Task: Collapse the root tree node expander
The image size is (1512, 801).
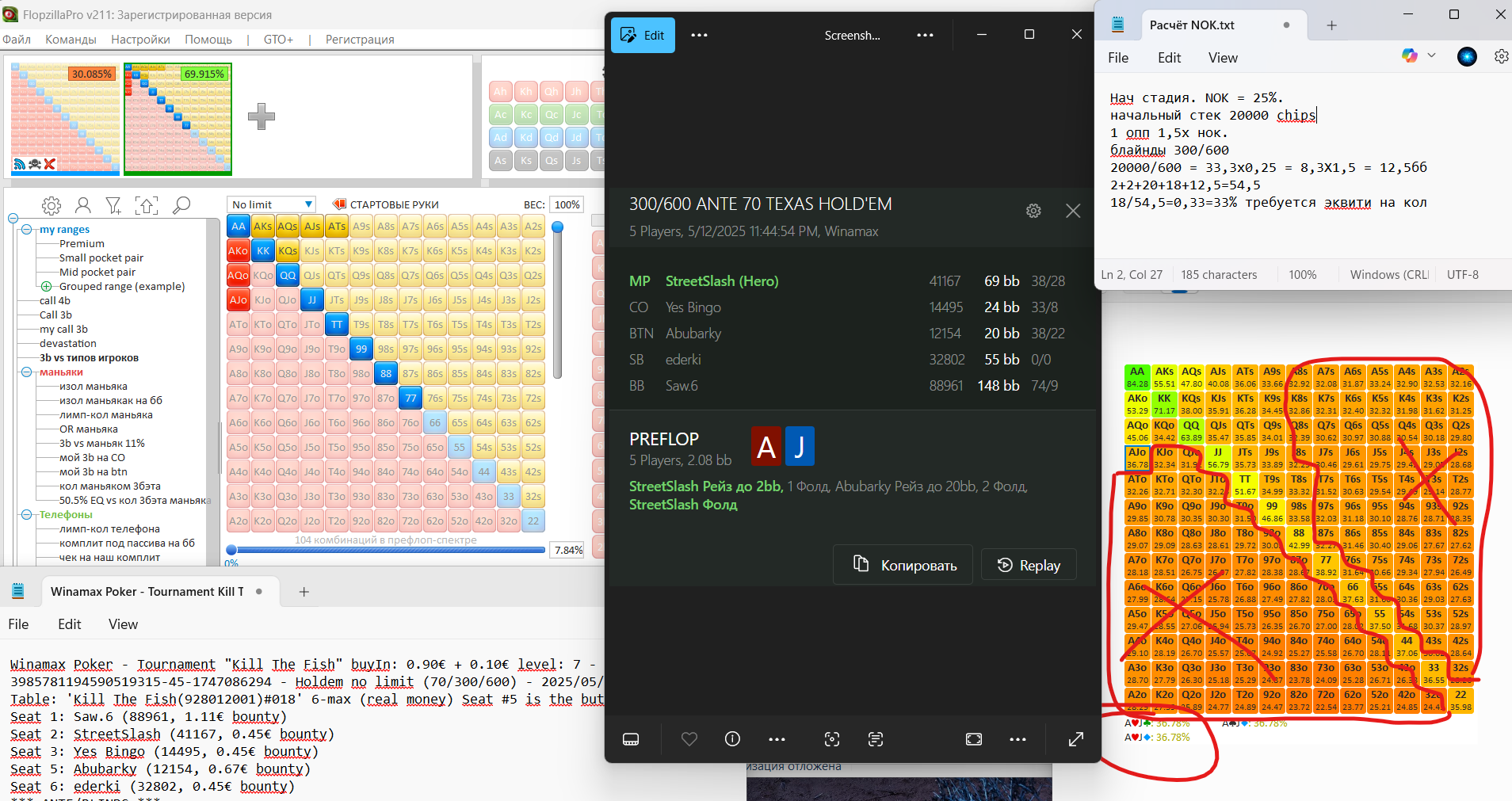Action: (x=13, y=219)
